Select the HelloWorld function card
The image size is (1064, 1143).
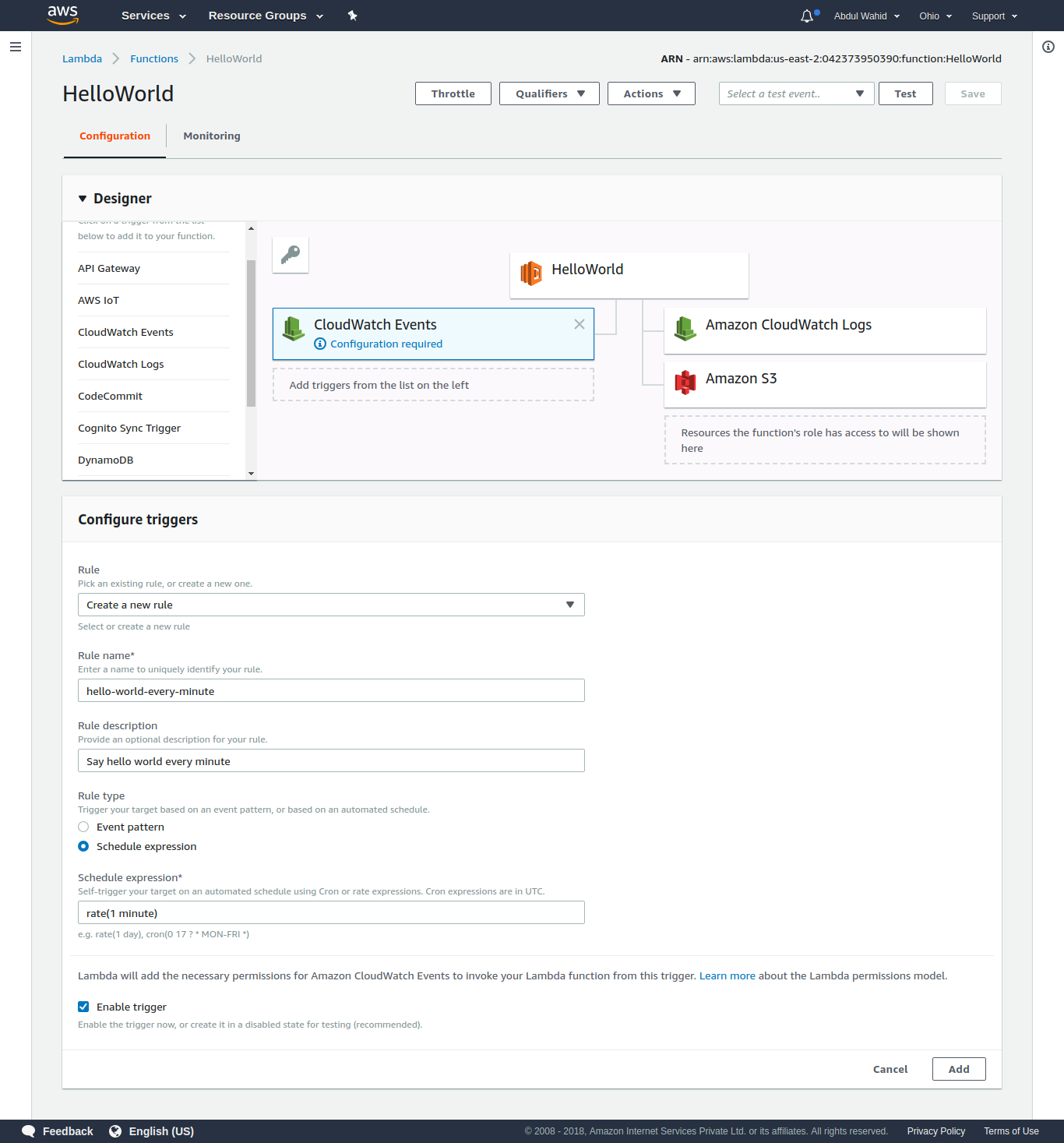point(629,275)
